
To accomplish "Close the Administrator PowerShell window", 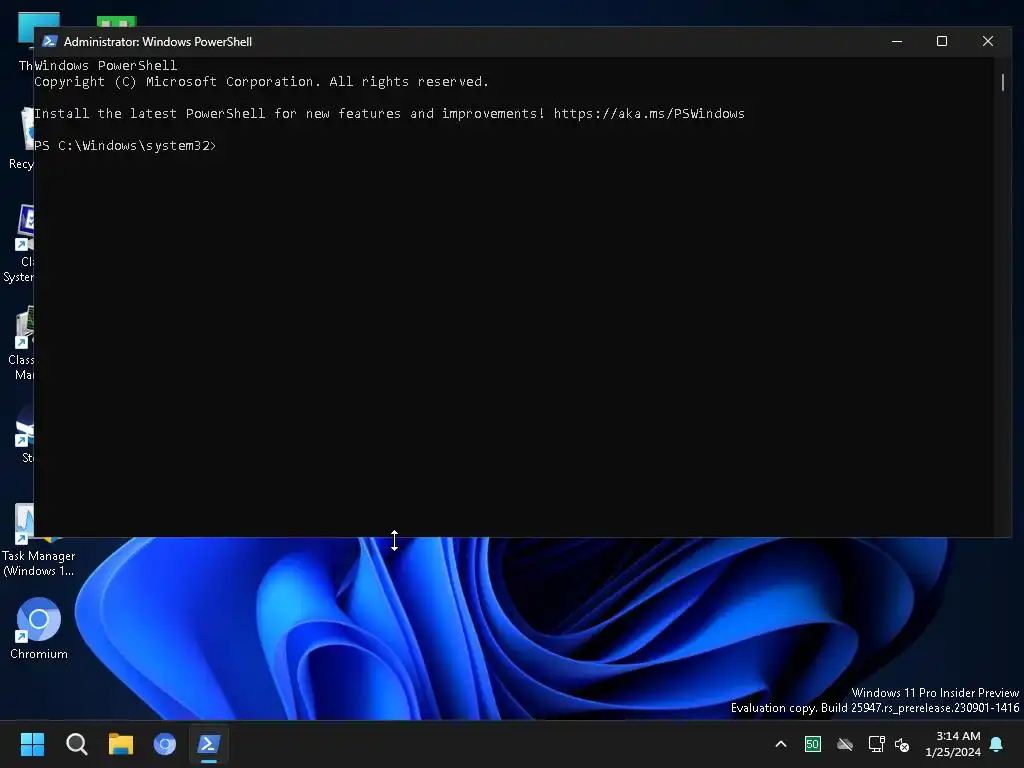I will point(987,41).
